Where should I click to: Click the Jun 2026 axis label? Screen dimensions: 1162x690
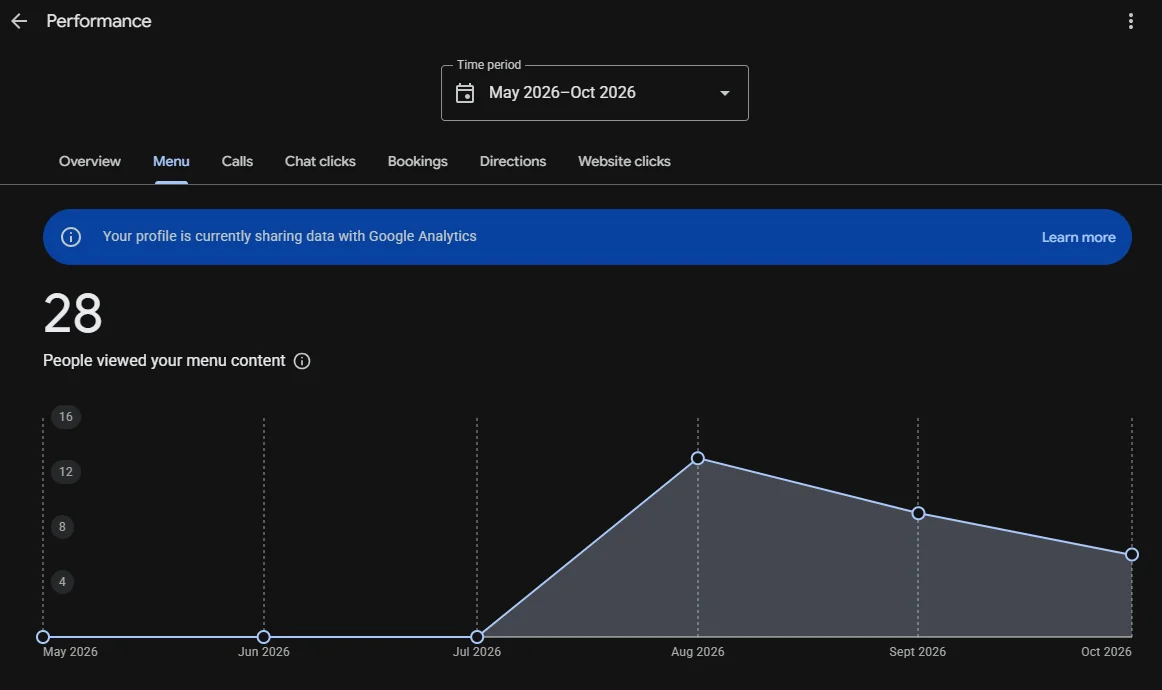pos(264,651)
